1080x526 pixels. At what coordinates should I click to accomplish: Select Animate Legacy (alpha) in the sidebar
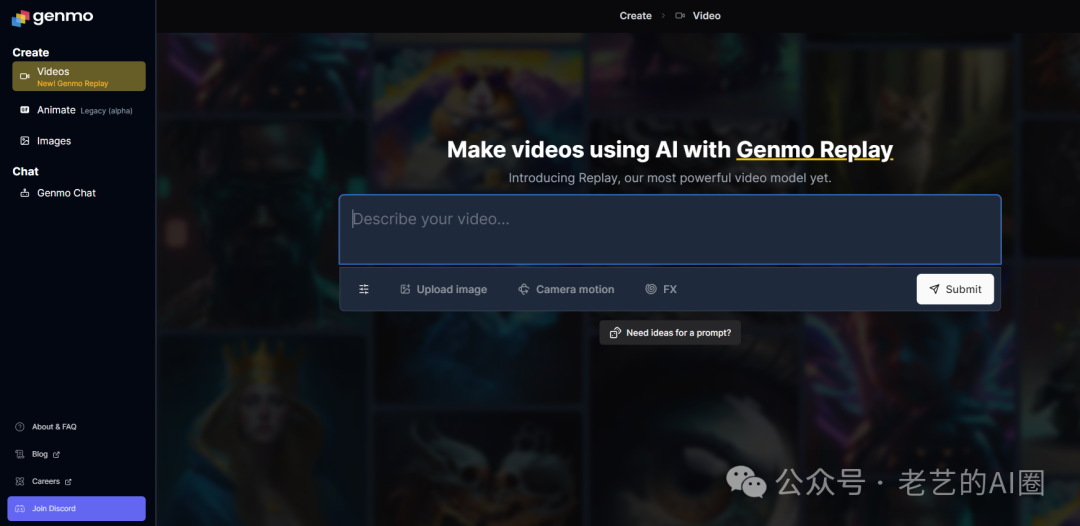click(79, 110)
